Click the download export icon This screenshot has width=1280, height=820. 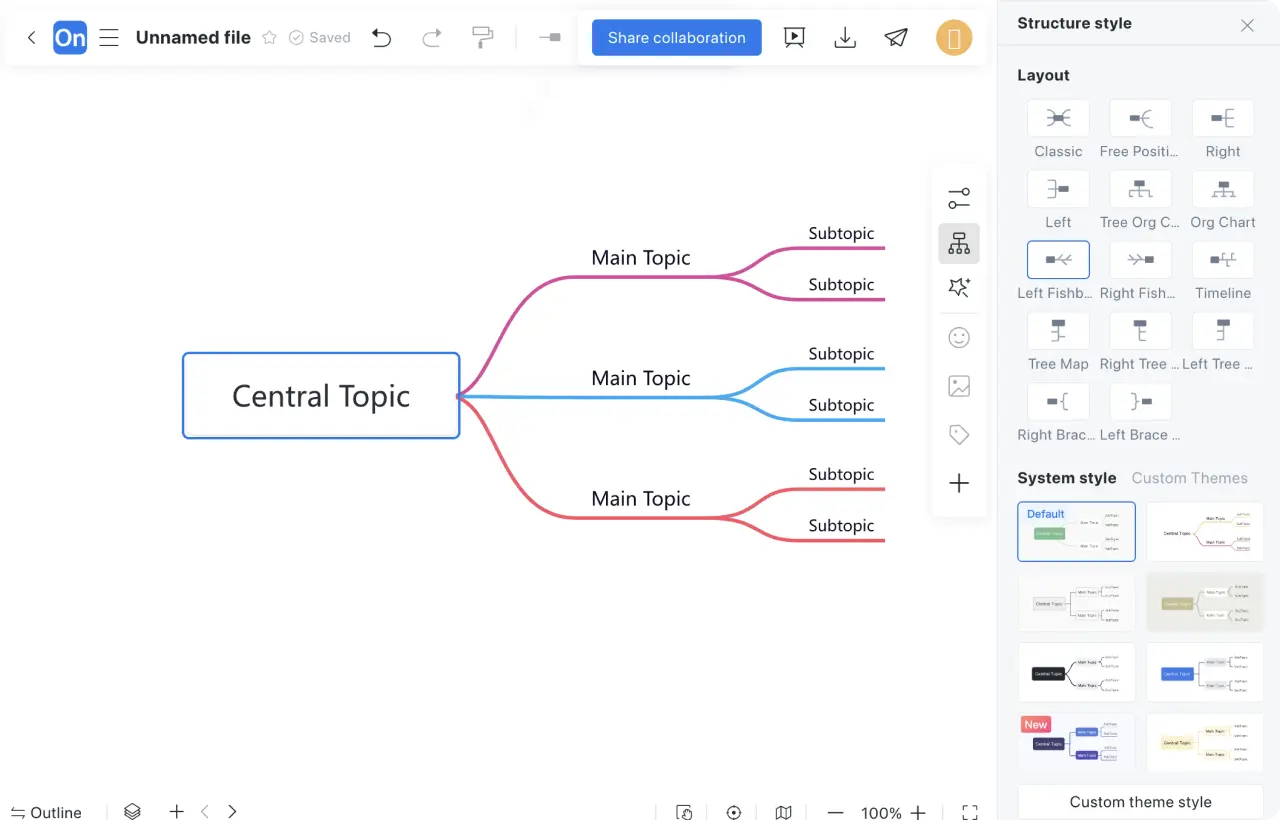pos(845,38)
